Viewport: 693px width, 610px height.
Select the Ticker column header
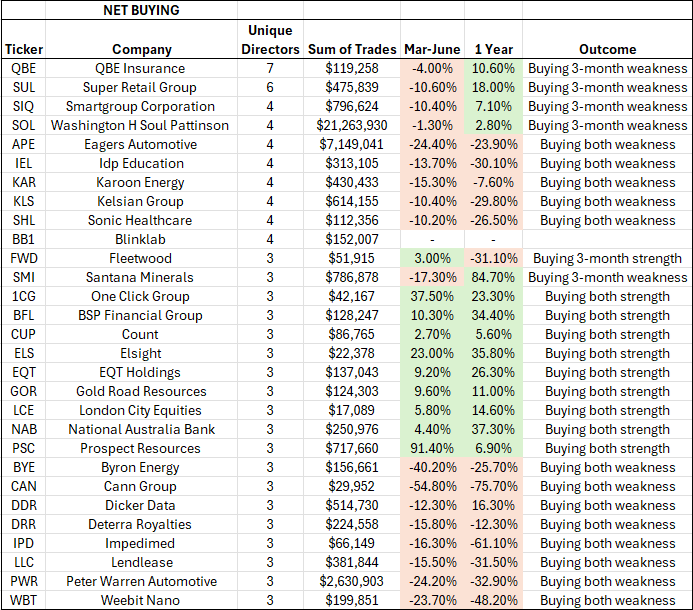point(23,49)
